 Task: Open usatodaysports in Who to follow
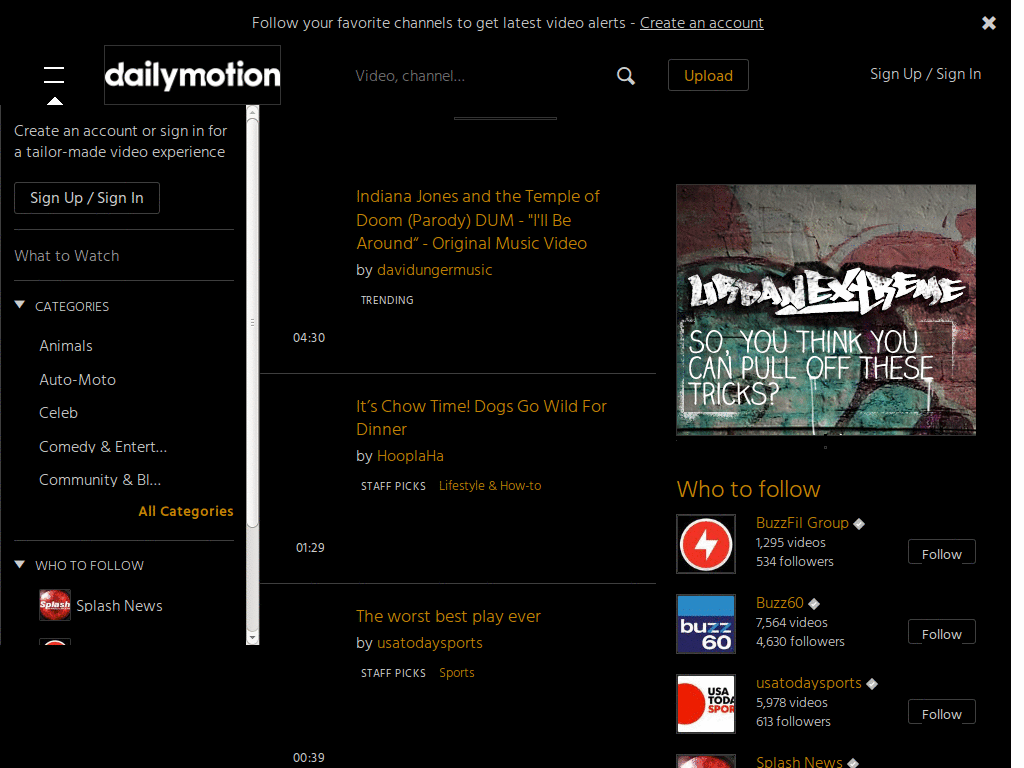tap(808, 683)
